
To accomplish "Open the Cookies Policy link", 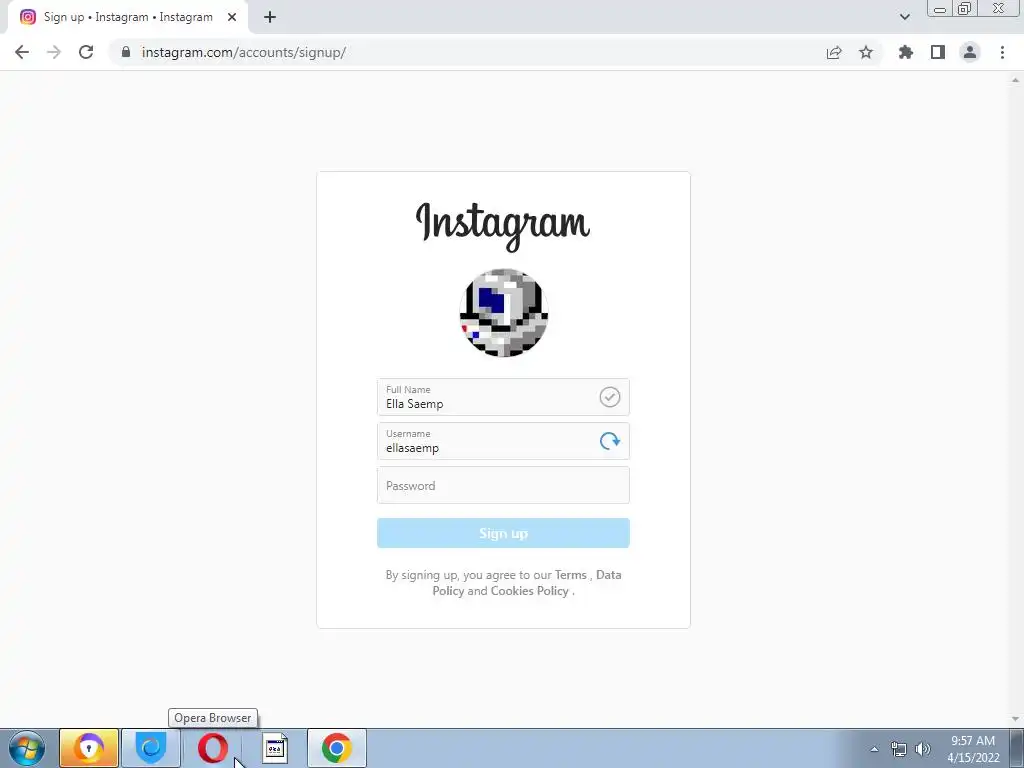I will point(530,590).
